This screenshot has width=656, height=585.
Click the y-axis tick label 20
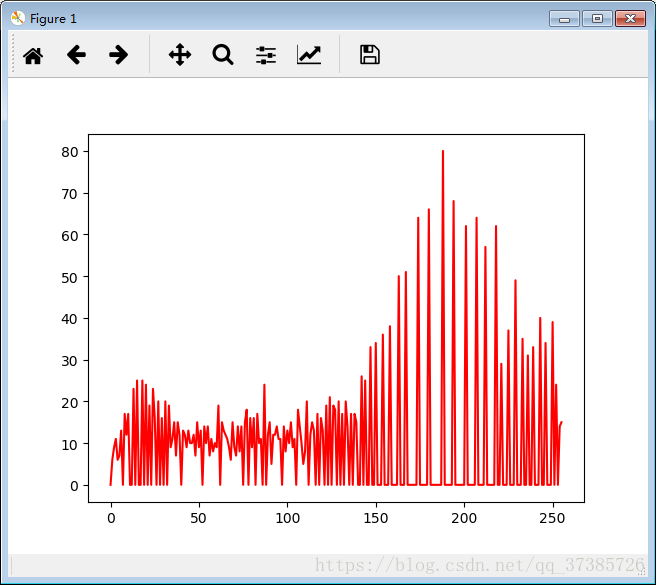click(x=69, y=403)
